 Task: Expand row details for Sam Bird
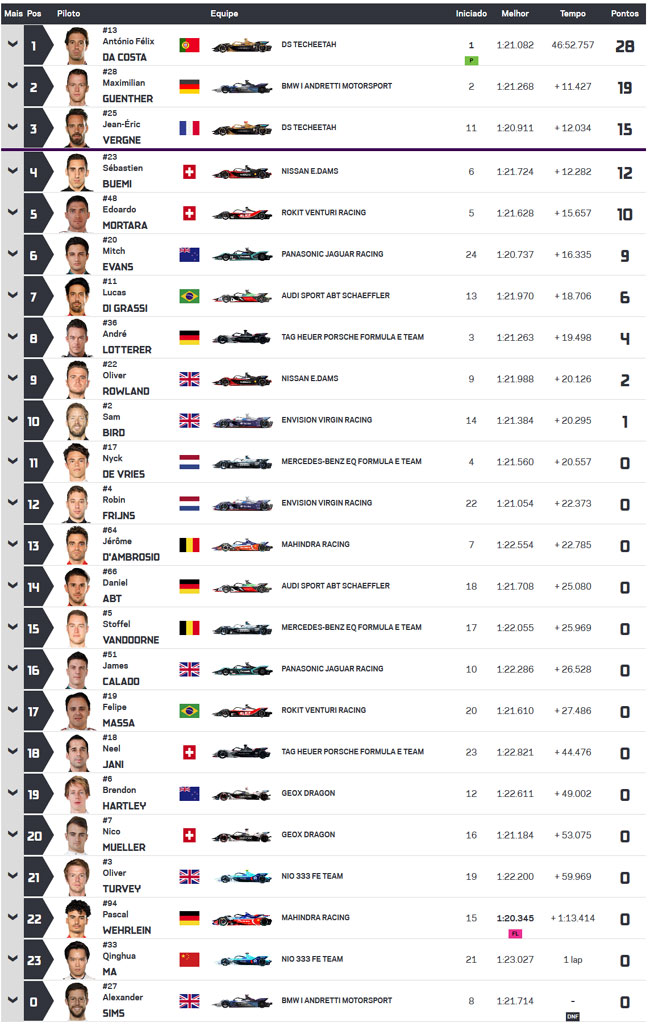coord(12,419)
